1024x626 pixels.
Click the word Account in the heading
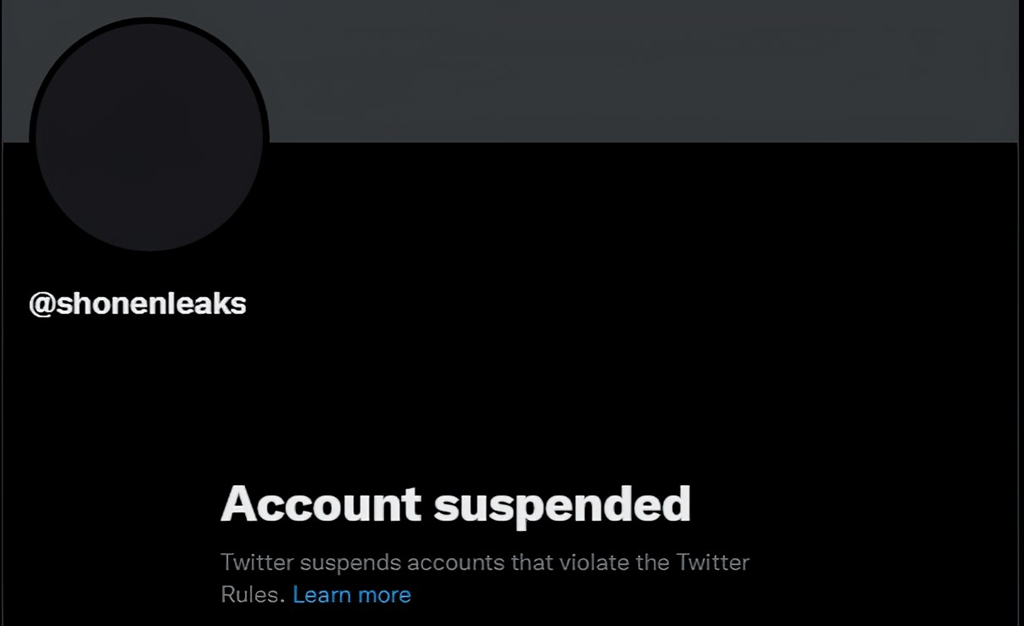pos(319,504)
